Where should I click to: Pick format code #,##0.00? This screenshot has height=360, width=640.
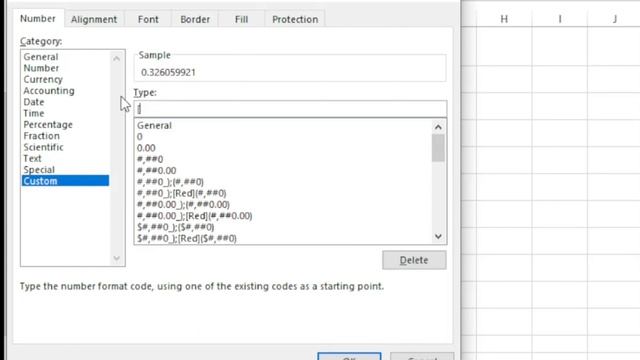tap(156, 171)
